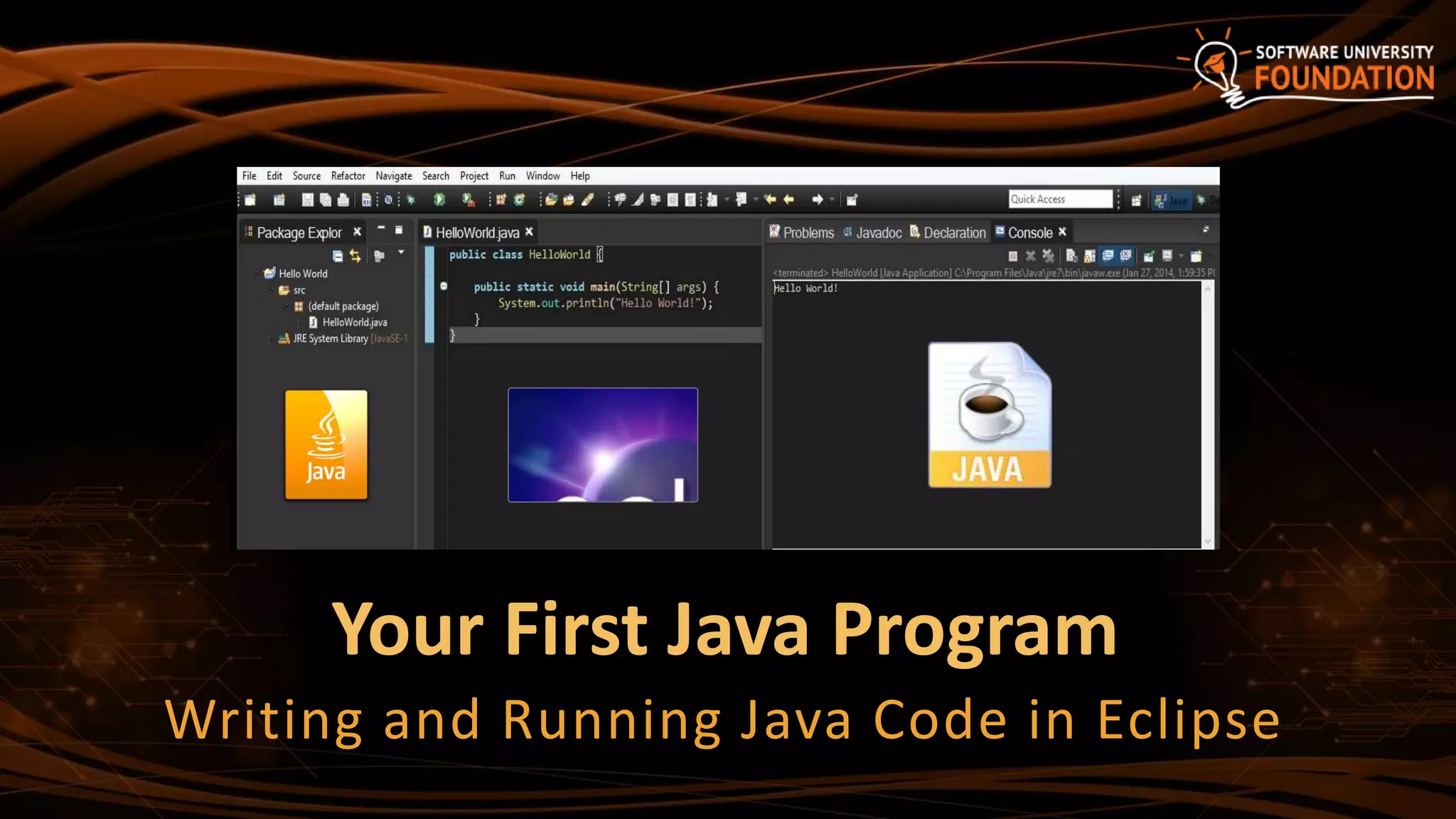The height and width of the screenshot is (819, 1456).
Task: Select the Java perspective button
Action: pyautogui.click(x=1170, y=200)
